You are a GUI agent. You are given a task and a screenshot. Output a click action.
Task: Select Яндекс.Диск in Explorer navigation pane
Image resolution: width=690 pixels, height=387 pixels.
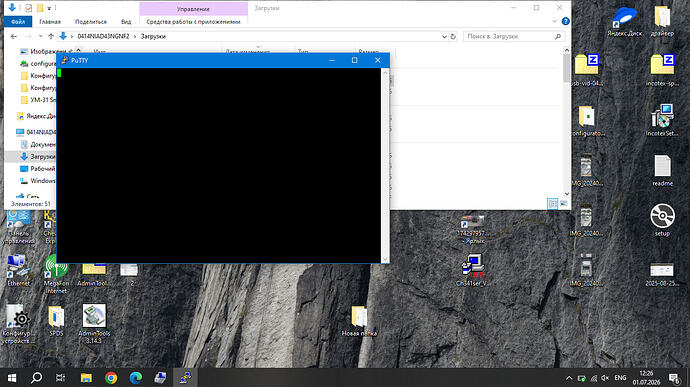(37, 116)
